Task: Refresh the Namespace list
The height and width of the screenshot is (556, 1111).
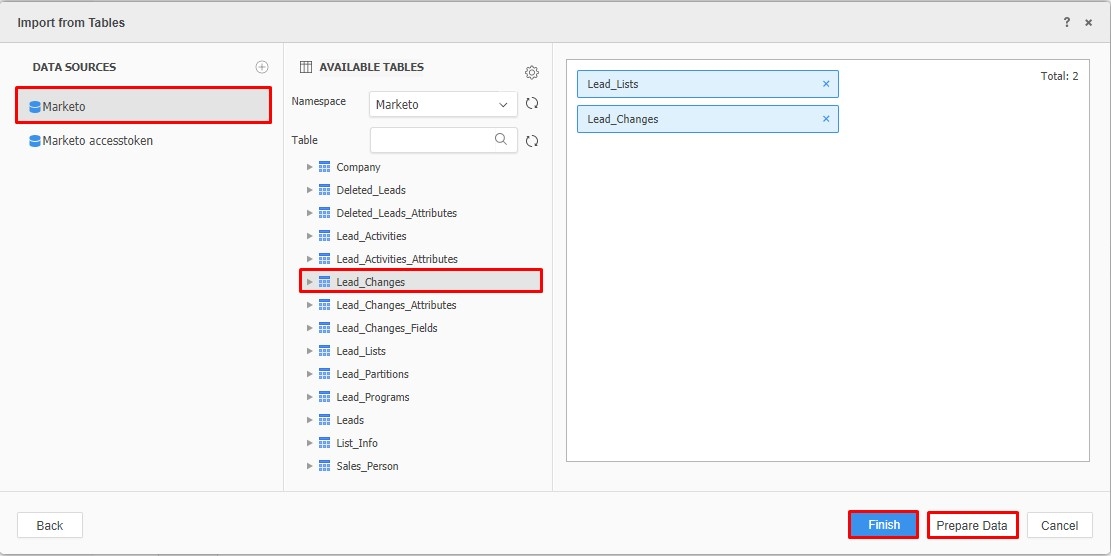Action: tap(532, 103)
